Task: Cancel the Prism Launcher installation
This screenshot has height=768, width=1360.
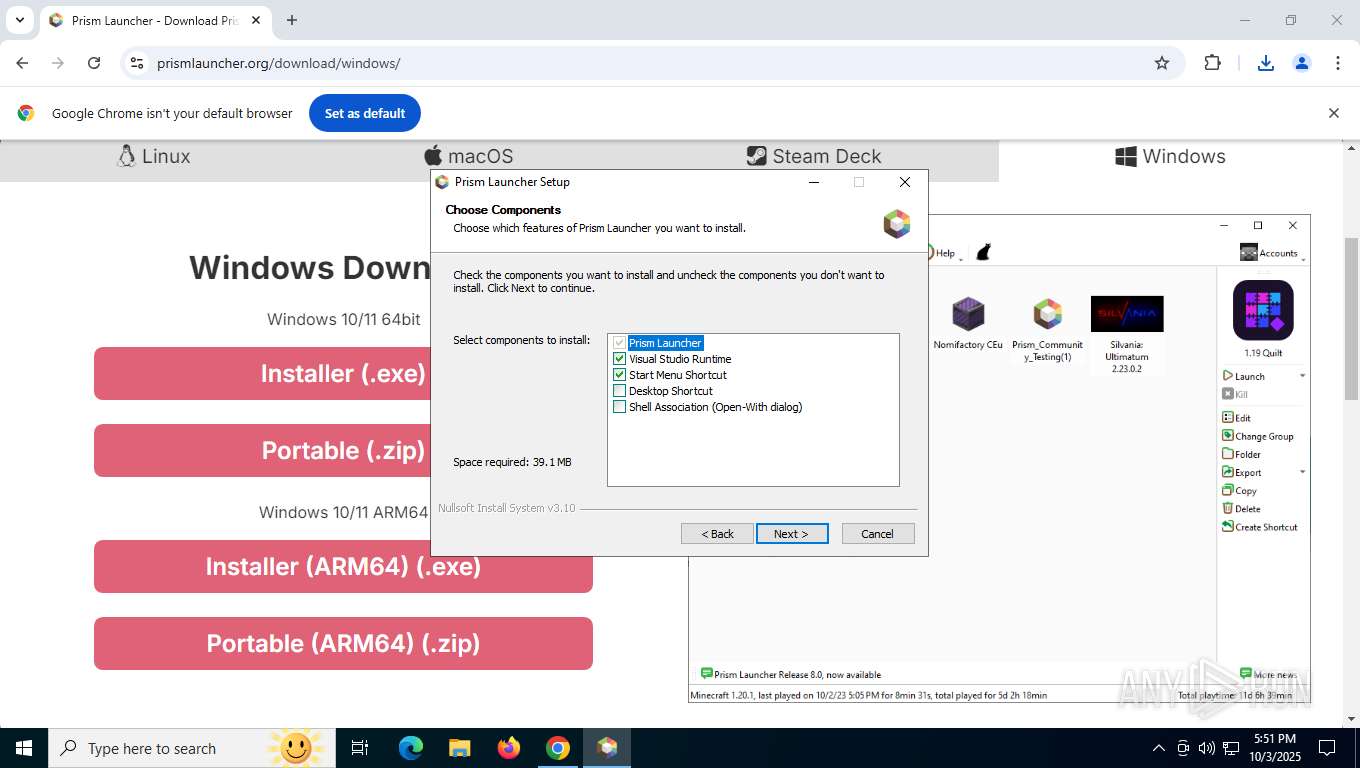Action: [878, 534]
